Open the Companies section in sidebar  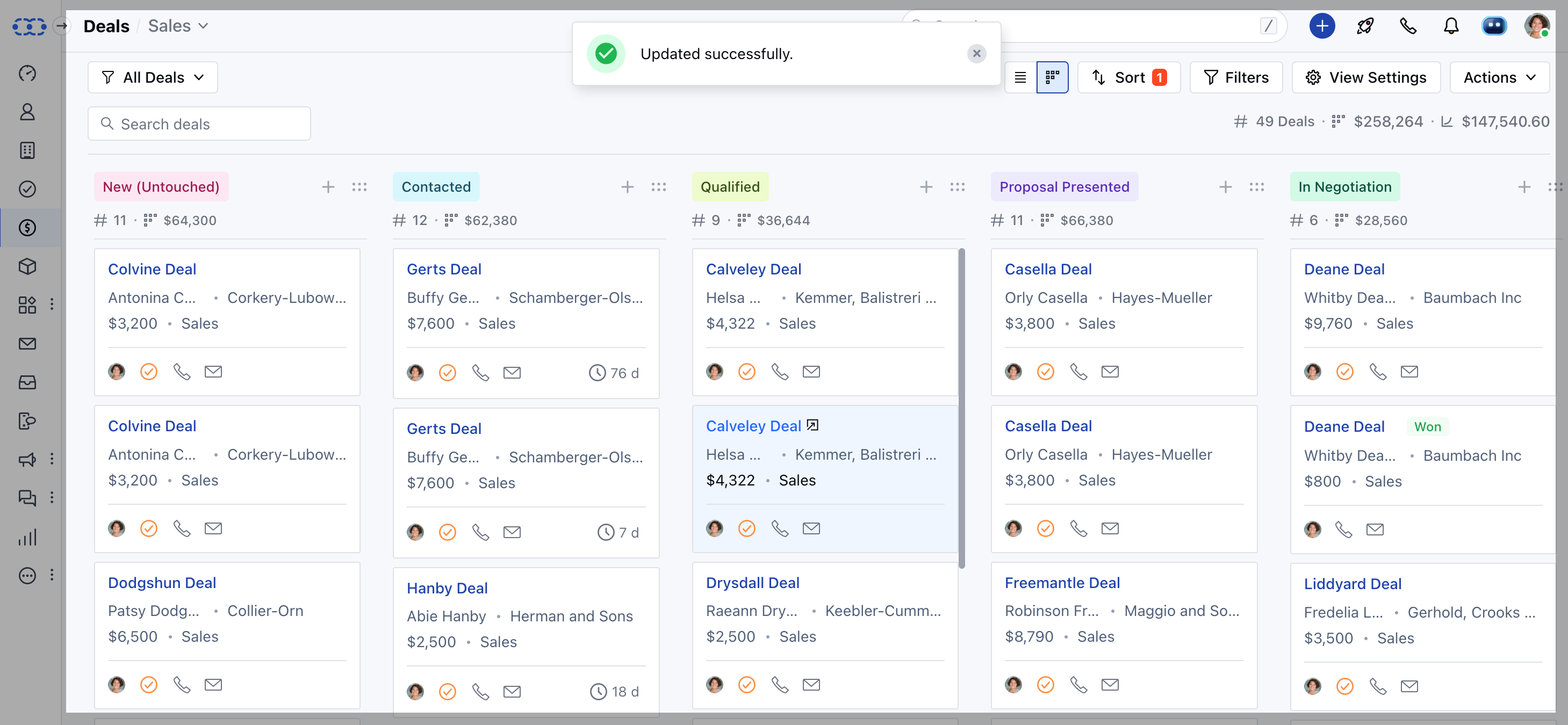27,150
